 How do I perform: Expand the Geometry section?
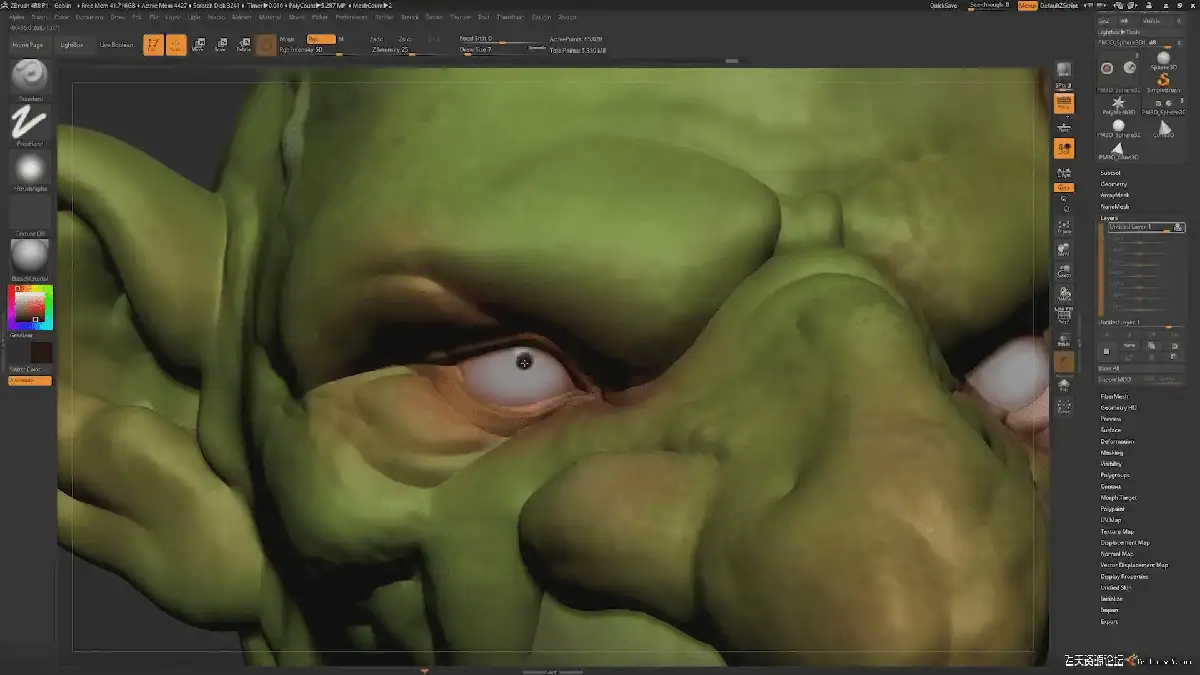1113,184
